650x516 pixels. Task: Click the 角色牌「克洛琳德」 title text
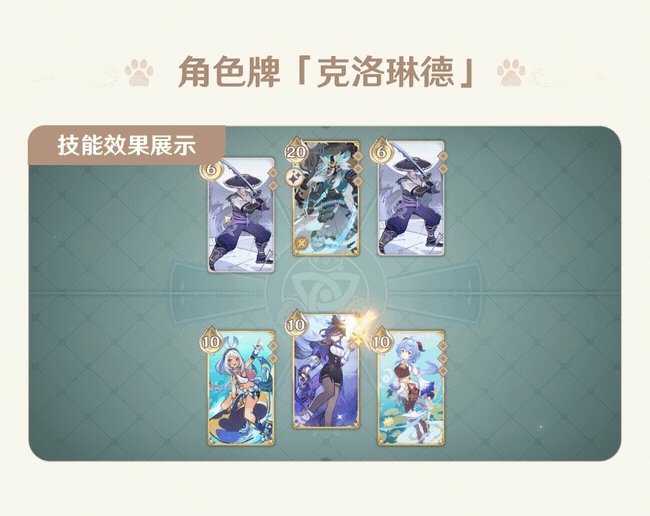click(326, 72)
